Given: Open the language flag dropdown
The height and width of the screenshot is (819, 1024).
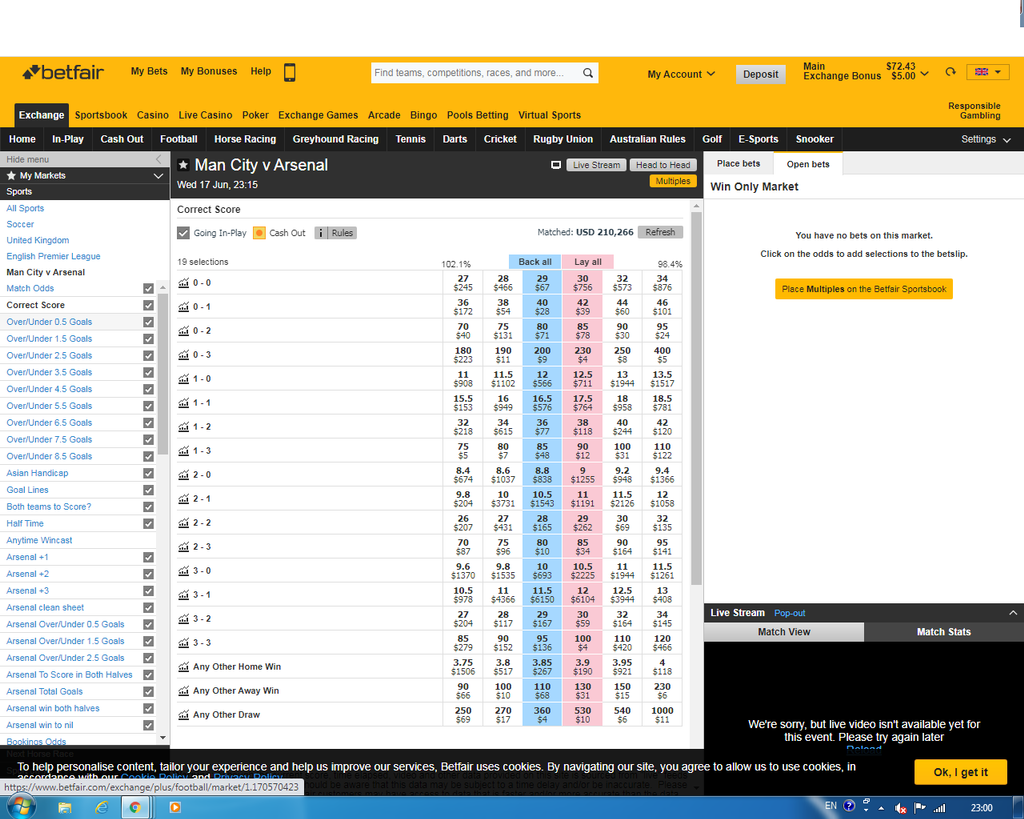Looking at the screenshot, I should click(987, 72).
